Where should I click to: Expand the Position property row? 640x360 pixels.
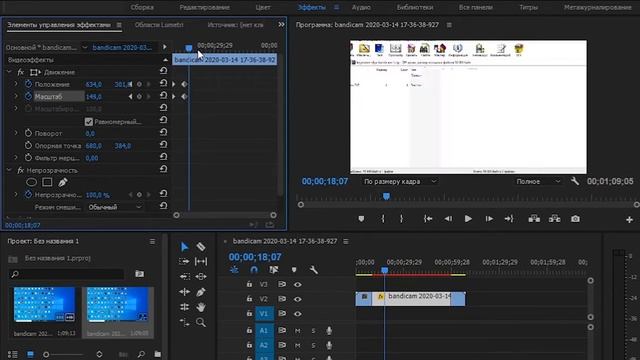pyautogui.click(x=16, y=84)
